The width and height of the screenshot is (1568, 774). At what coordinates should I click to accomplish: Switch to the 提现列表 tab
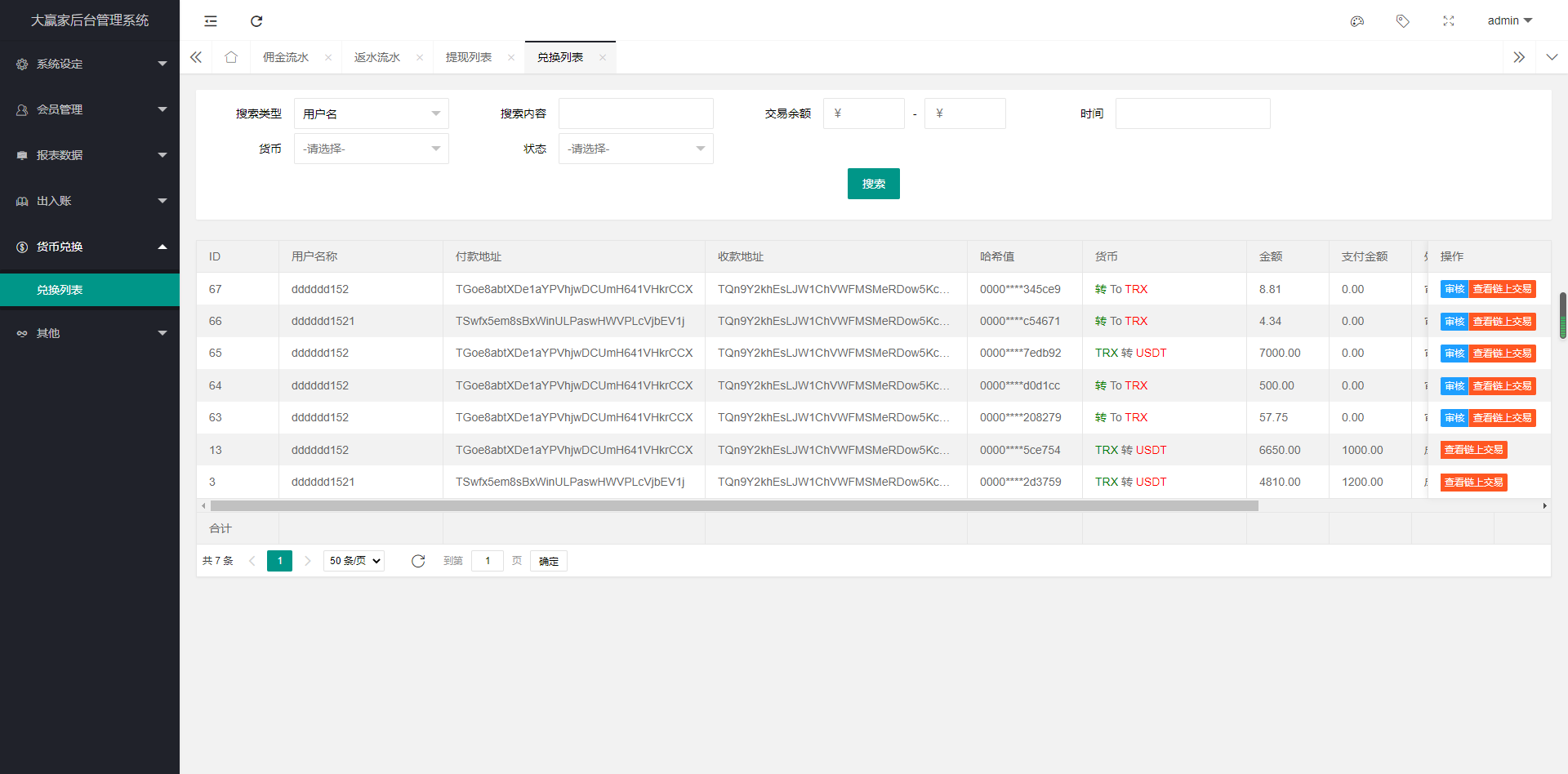coord(469,57)
